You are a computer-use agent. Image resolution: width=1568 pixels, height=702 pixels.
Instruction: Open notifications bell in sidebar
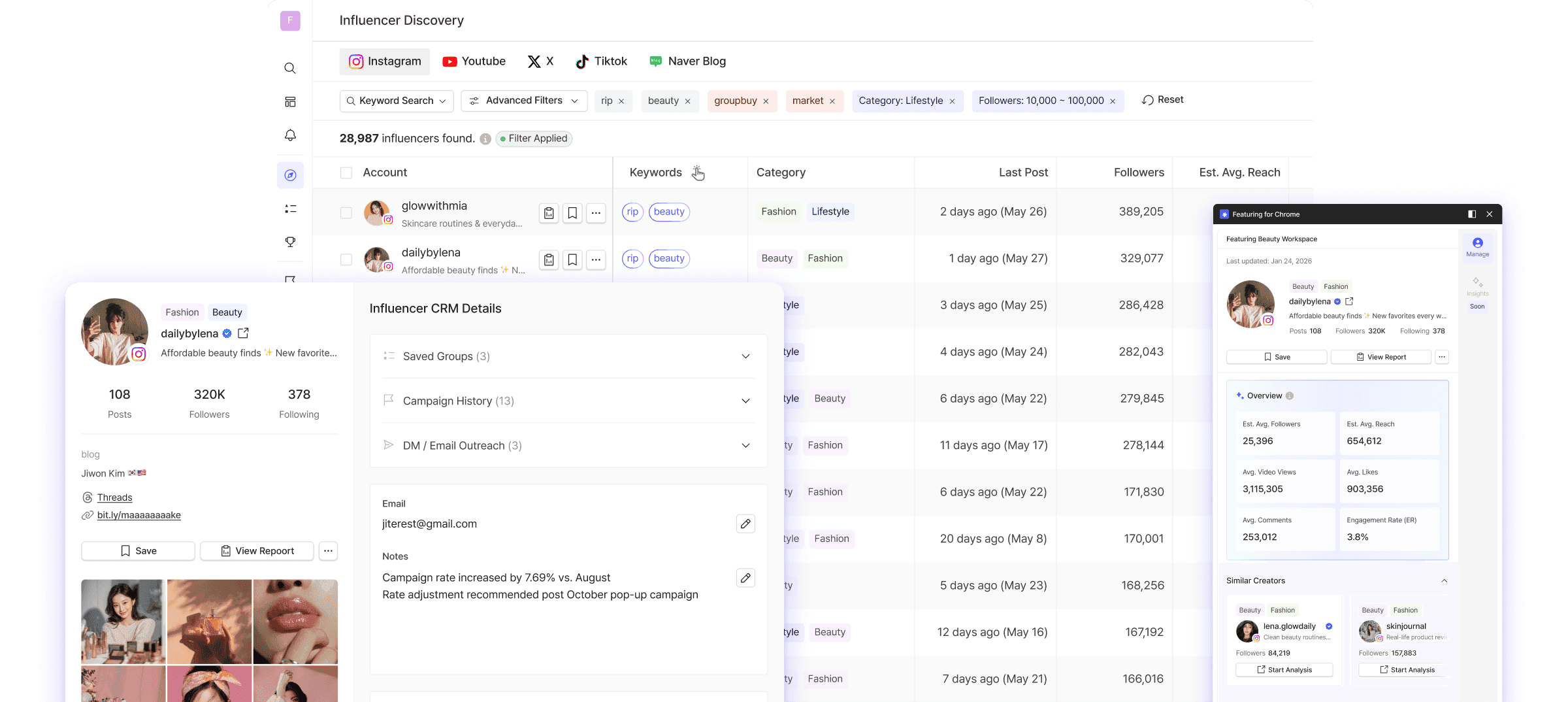coord(290,135)
